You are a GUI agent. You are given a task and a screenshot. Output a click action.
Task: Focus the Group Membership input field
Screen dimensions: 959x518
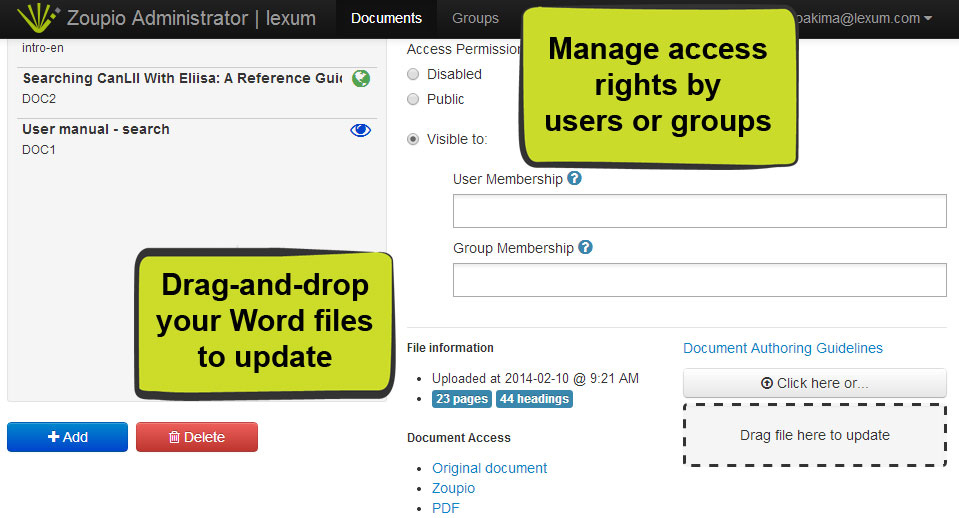point(699,280)
